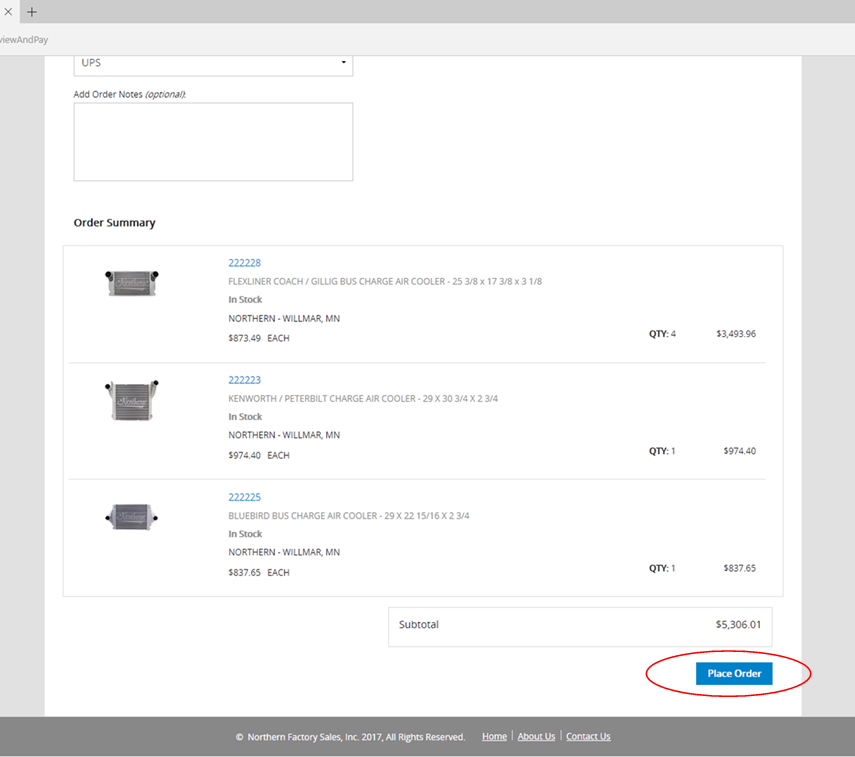This screenshot has width=855, height=757.
Task: Click the Kenworth / Peterbilt Charge Air Cooler description
Action: (x=363, y=399)
